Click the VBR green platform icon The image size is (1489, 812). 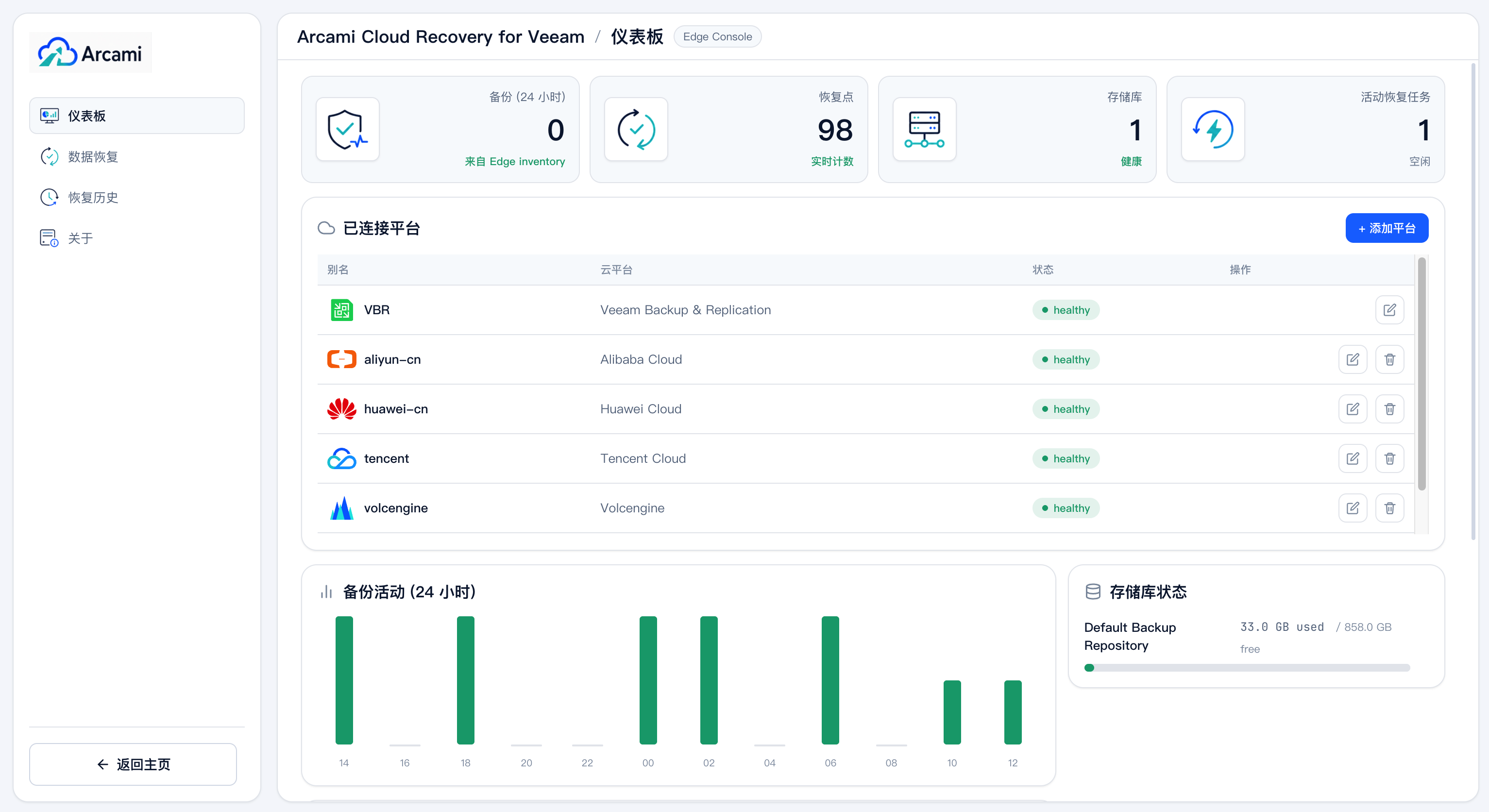[341, 310]
